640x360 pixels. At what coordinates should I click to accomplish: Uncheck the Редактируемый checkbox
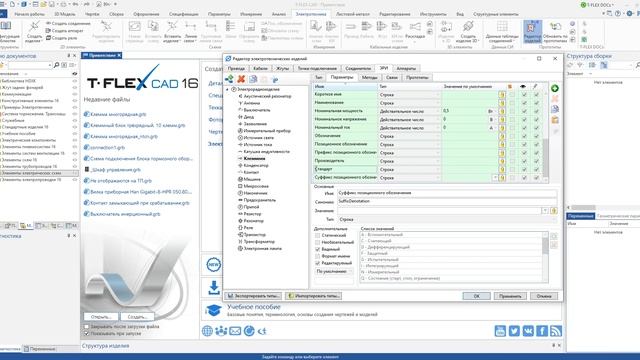click(x=318, y=263)
